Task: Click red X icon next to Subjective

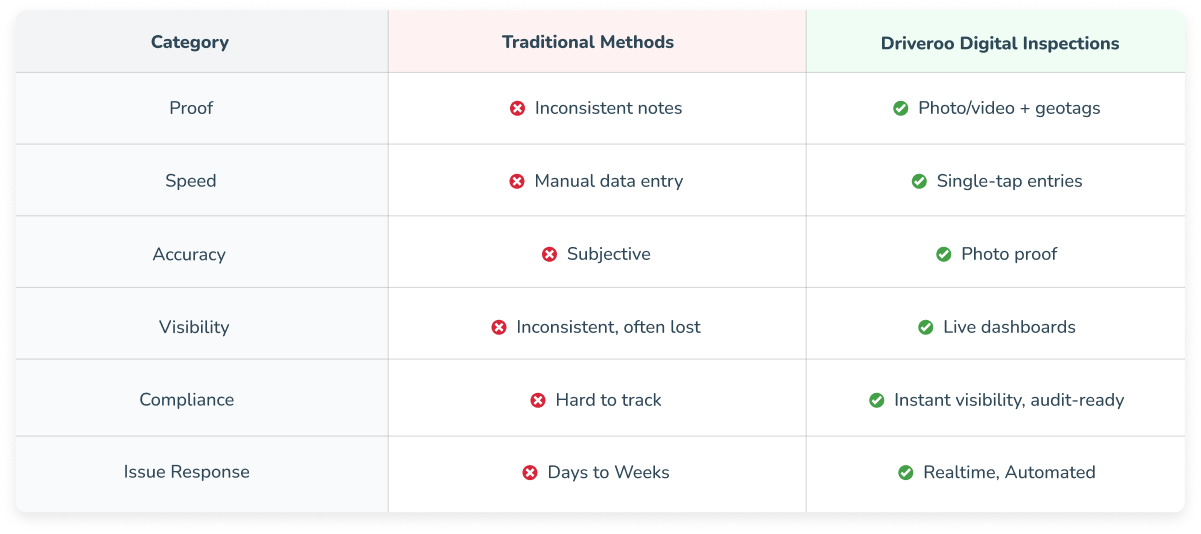Action: [549, 254]
